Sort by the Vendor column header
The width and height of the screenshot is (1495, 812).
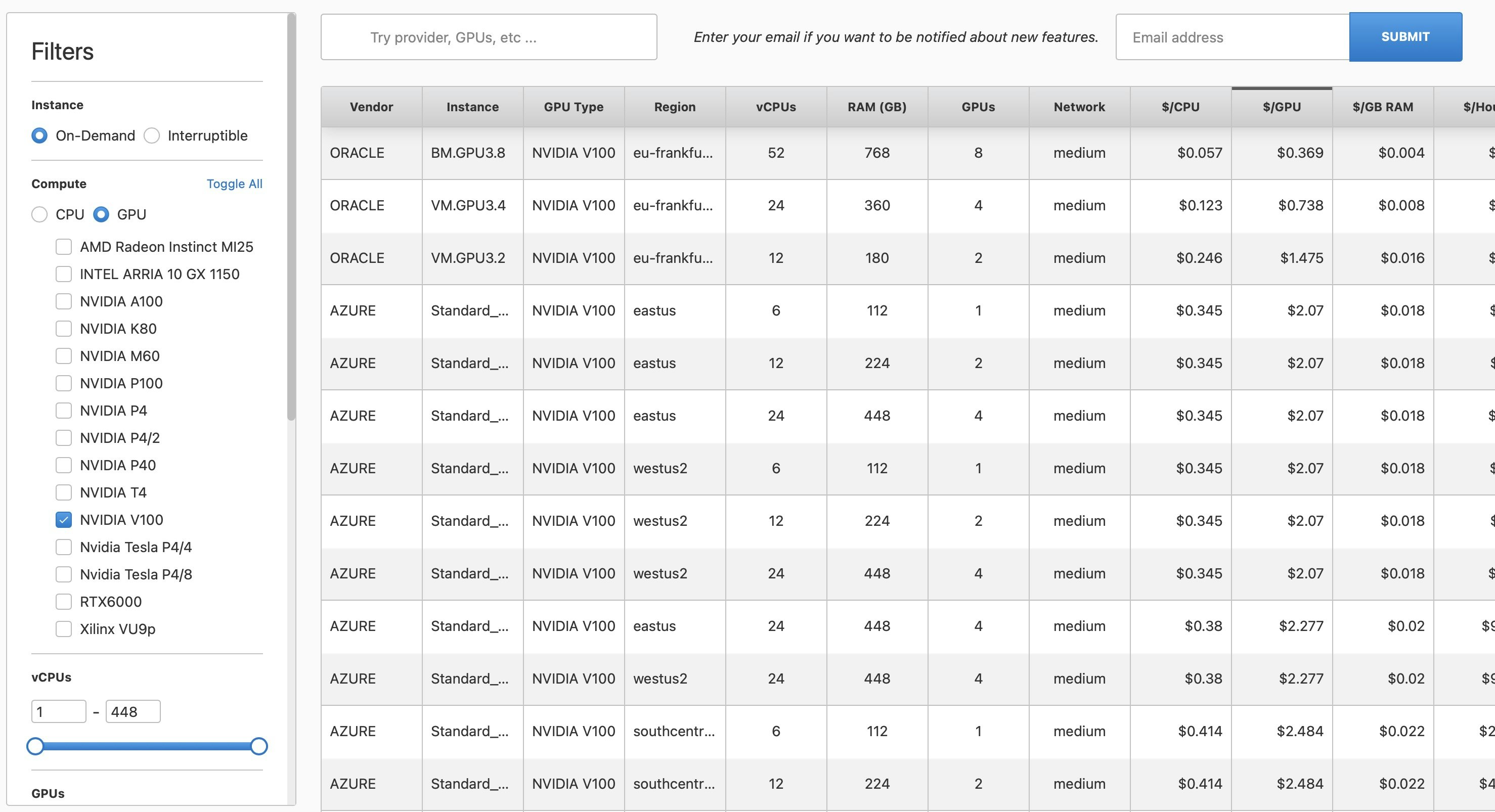(371, 107)
